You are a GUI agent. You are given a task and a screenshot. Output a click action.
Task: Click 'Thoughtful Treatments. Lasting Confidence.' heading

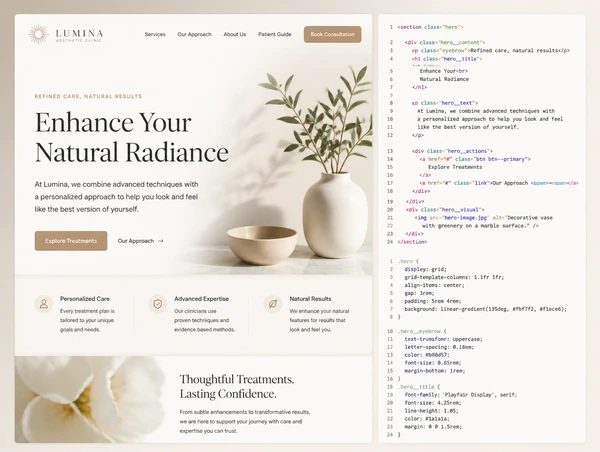tap(237, 387)
